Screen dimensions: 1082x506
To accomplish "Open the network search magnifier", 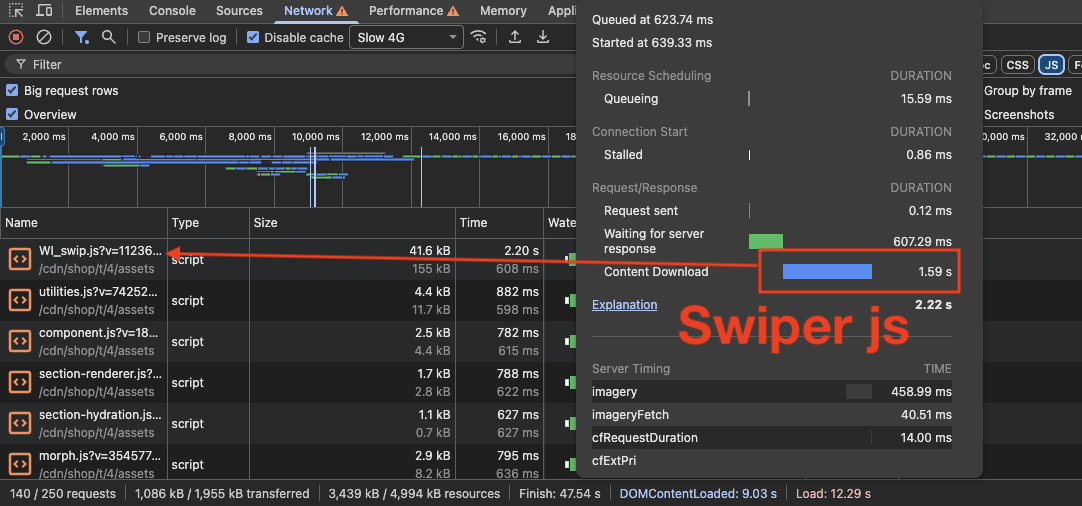I will click(x=109, y=37).
